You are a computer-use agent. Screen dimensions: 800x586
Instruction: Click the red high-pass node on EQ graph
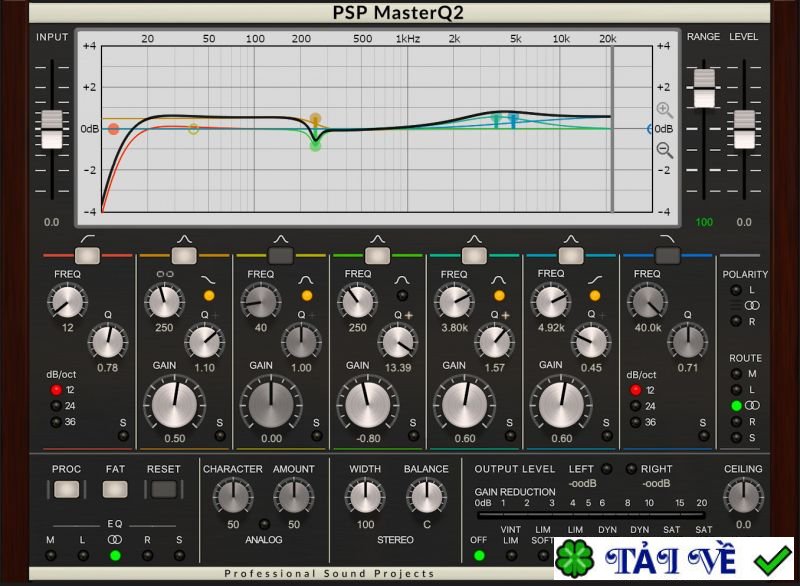(113, 129)
